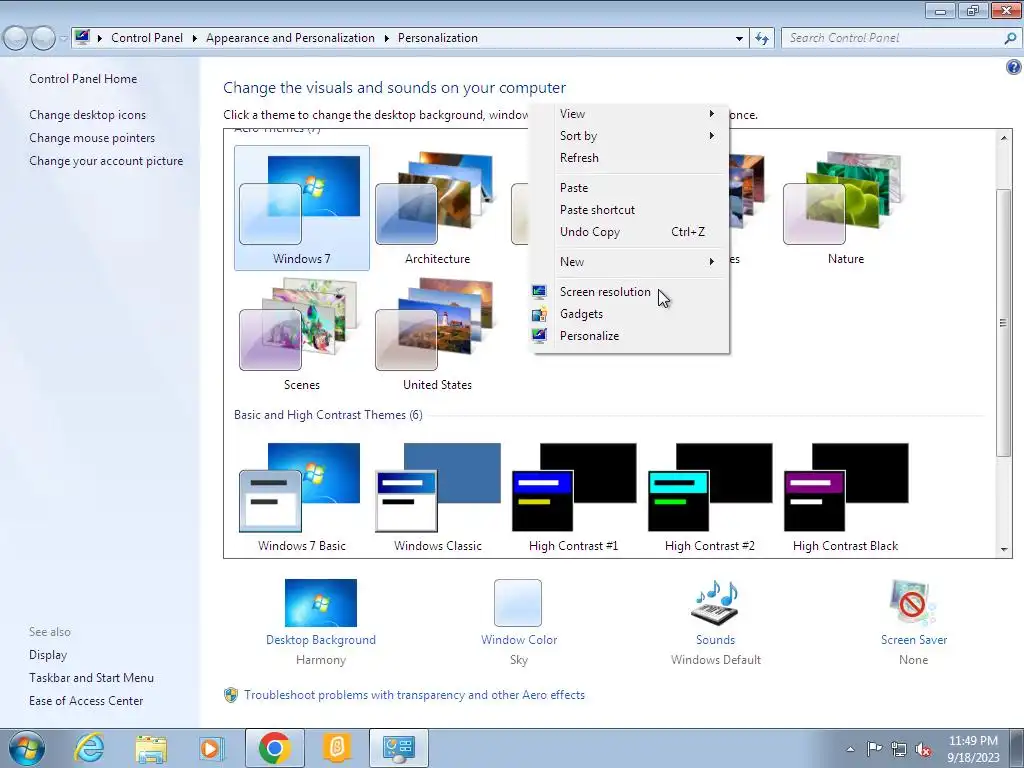Open the Screen Saver settings icon

[x=913, y=603]
